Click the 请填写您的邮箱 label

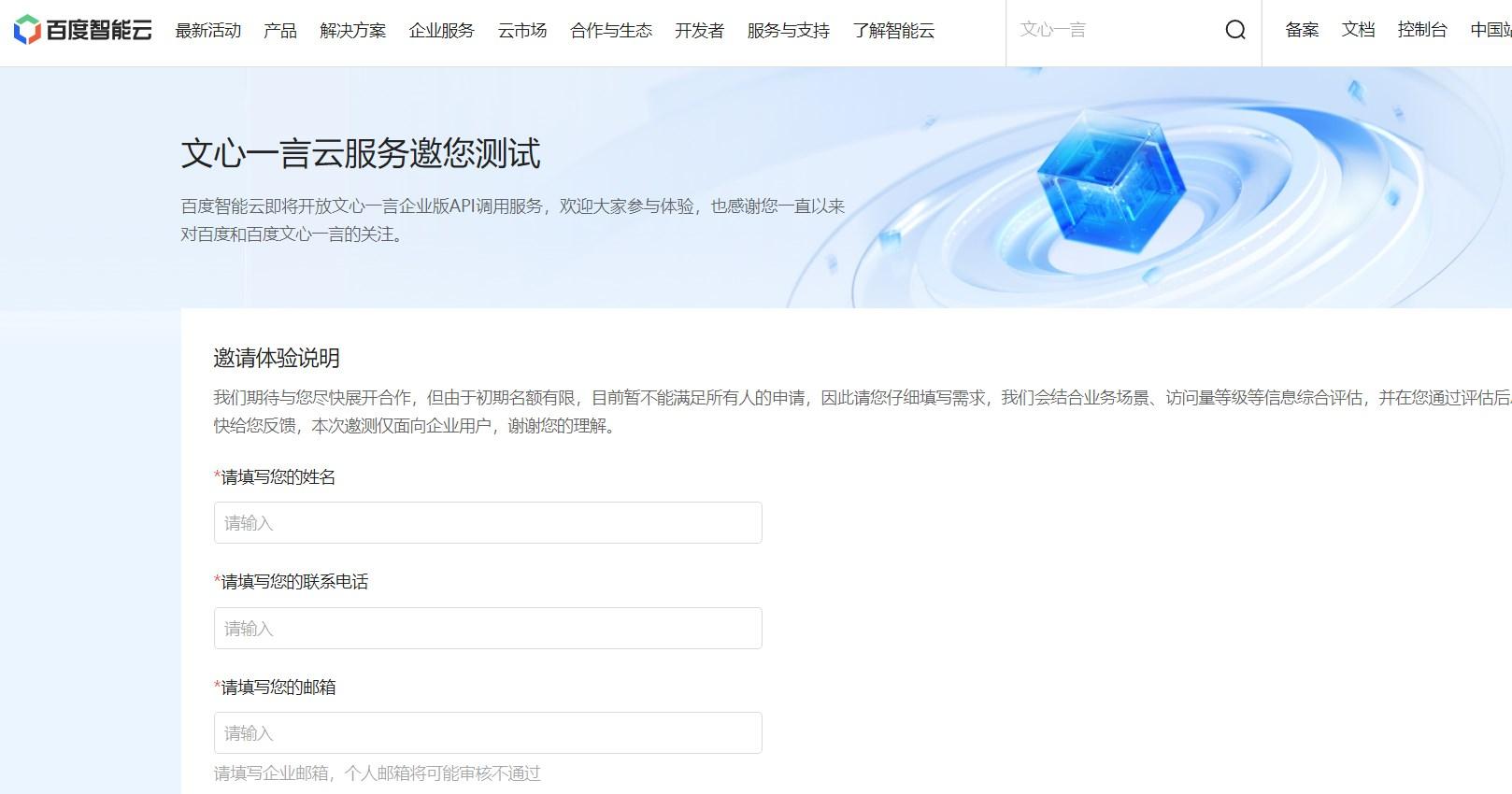(275, 688)
